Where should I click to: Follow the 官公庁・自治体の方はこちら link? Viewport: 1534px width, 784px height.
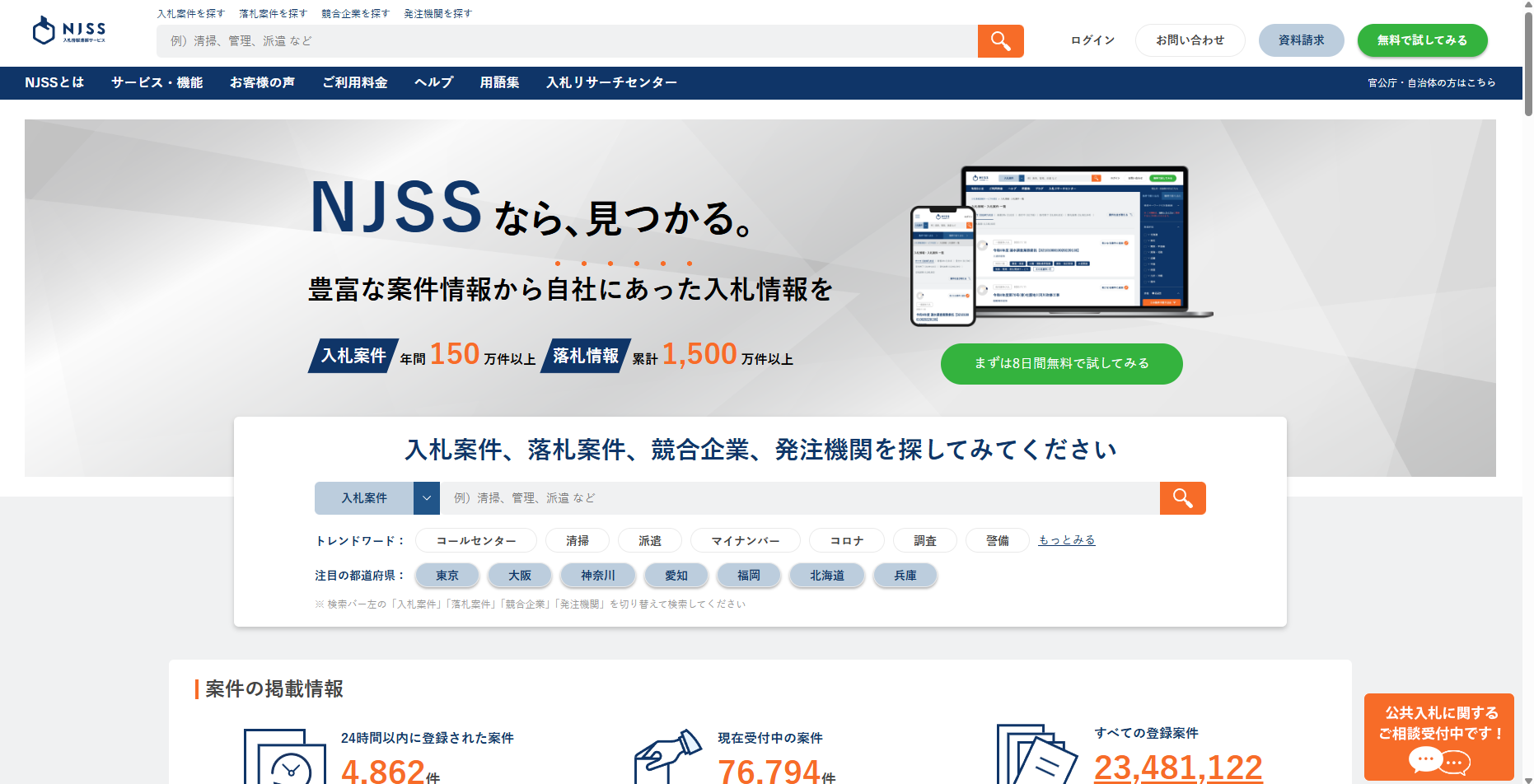[x=1432, y=82]
